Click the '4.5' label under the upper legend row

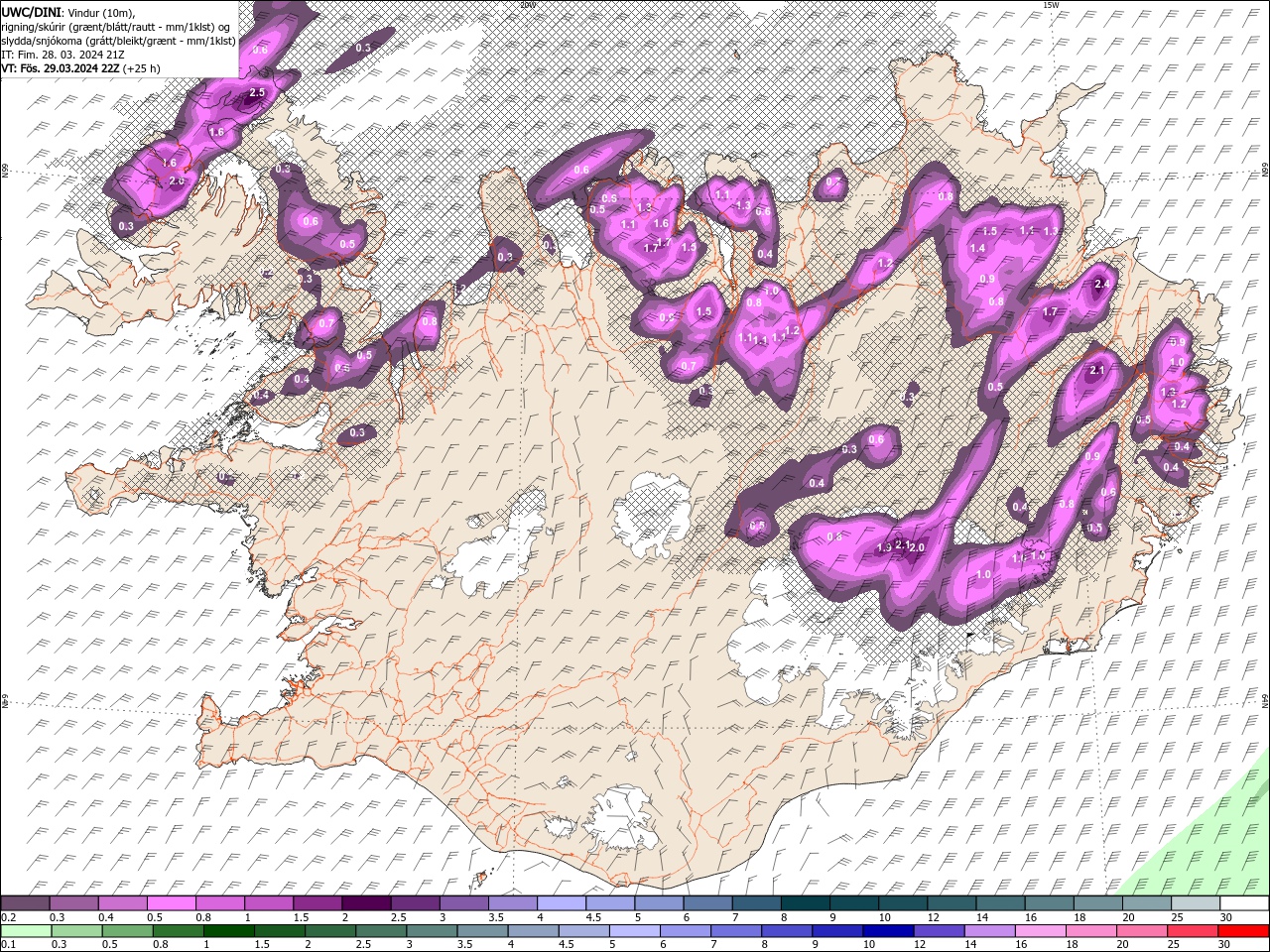coord(593,917)
